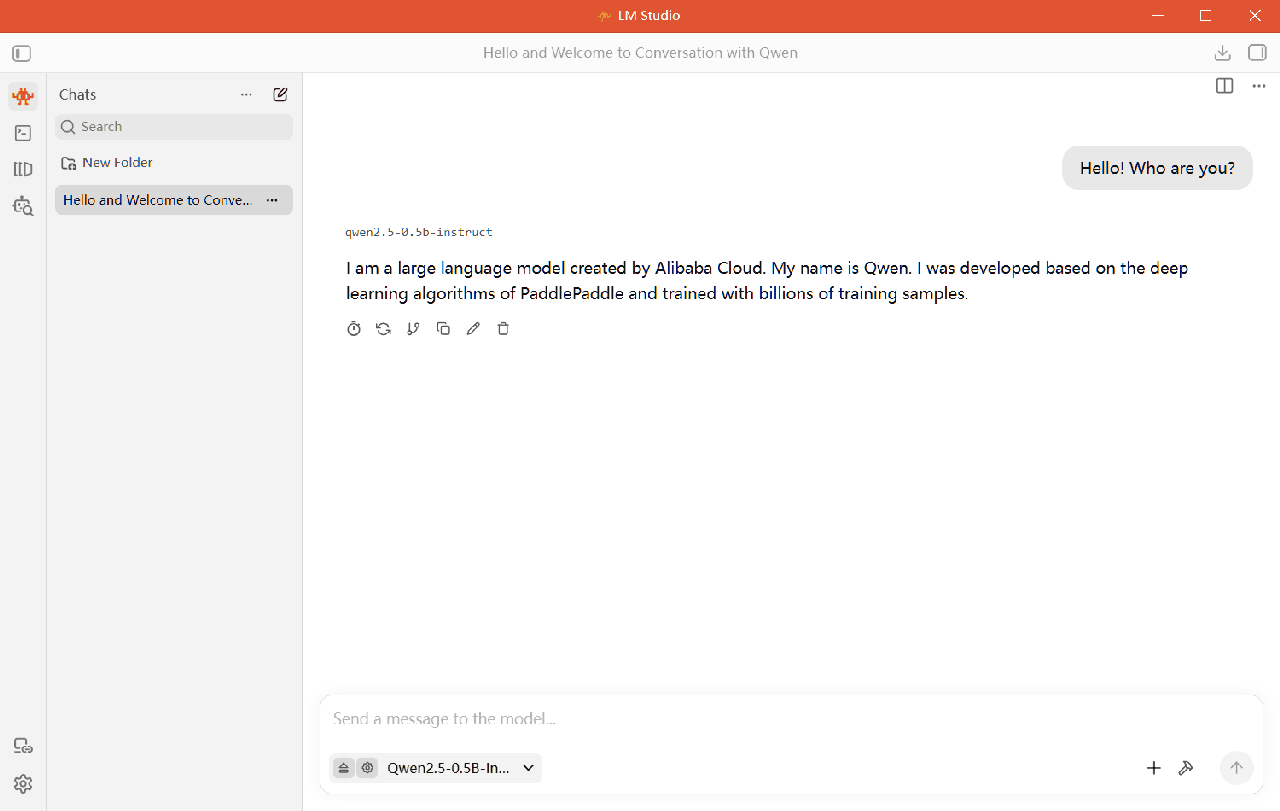The height and width of the screenshot is (811, 1280).
Task: Create a new chat with the compose icon
Action: point(280,94)
